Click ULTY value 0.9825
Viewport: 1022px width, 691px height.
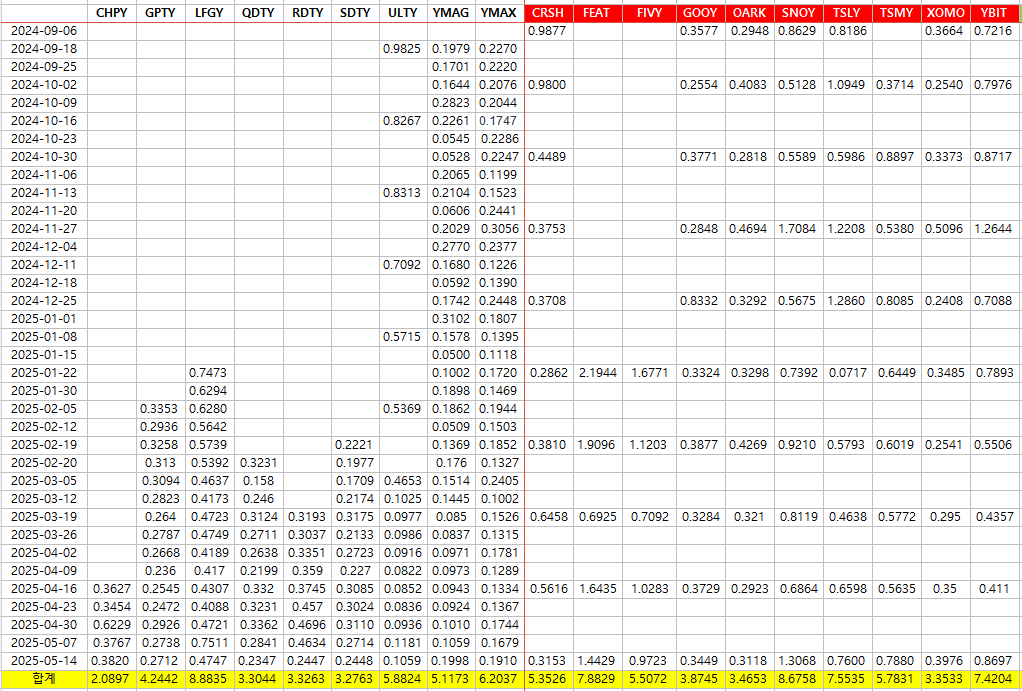tap(403, 49)
